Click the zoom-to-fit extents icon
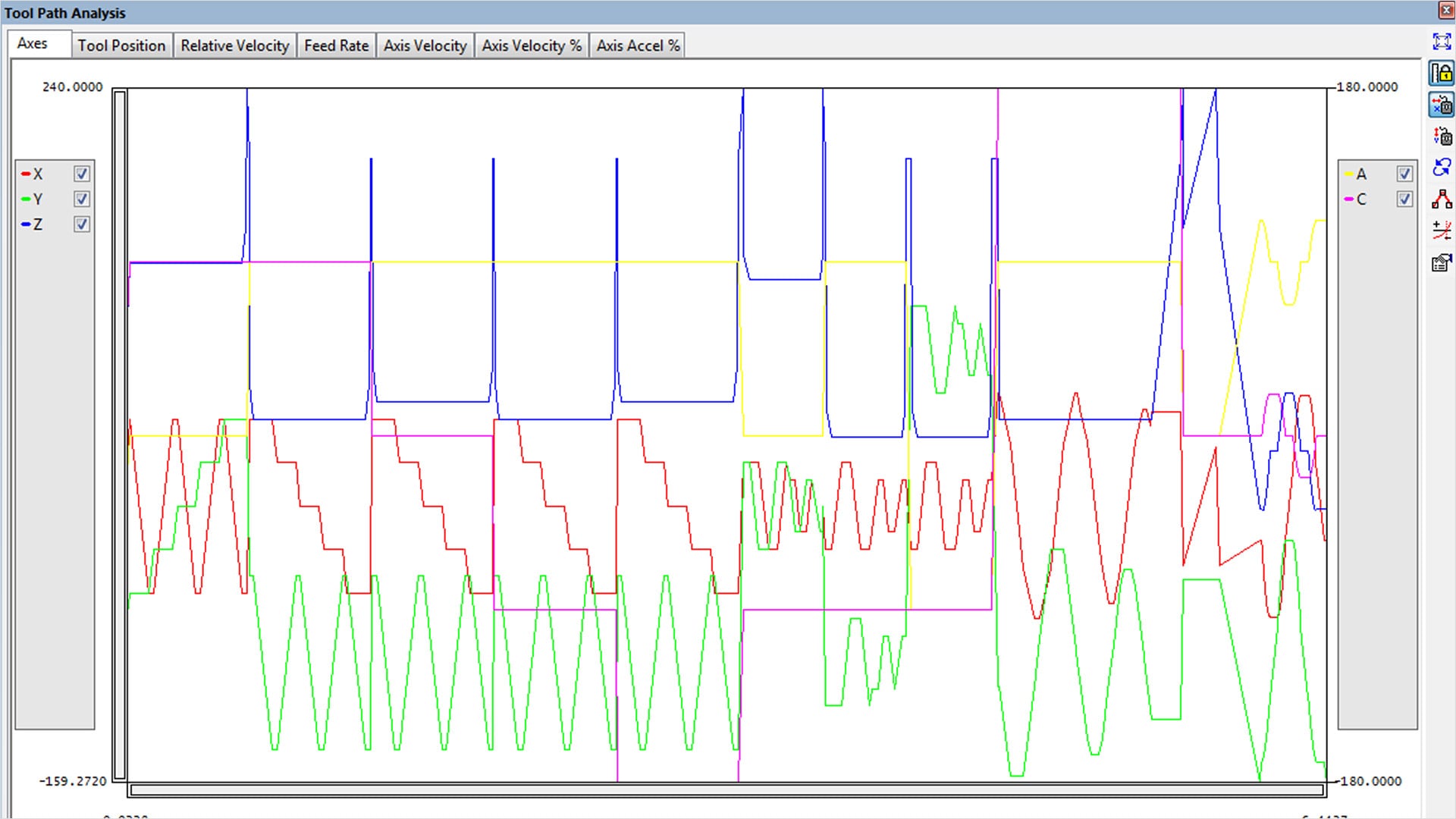 click(x=1442, y=42)
